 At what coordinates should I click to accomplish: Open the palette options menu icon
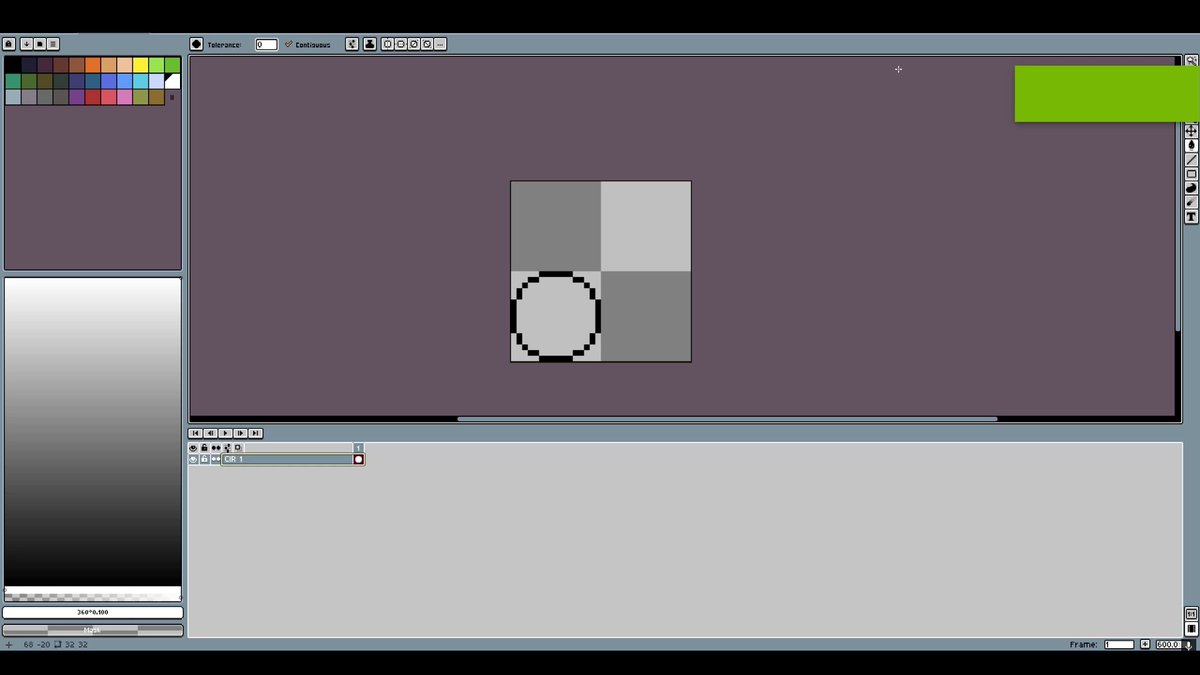point(53,44)
